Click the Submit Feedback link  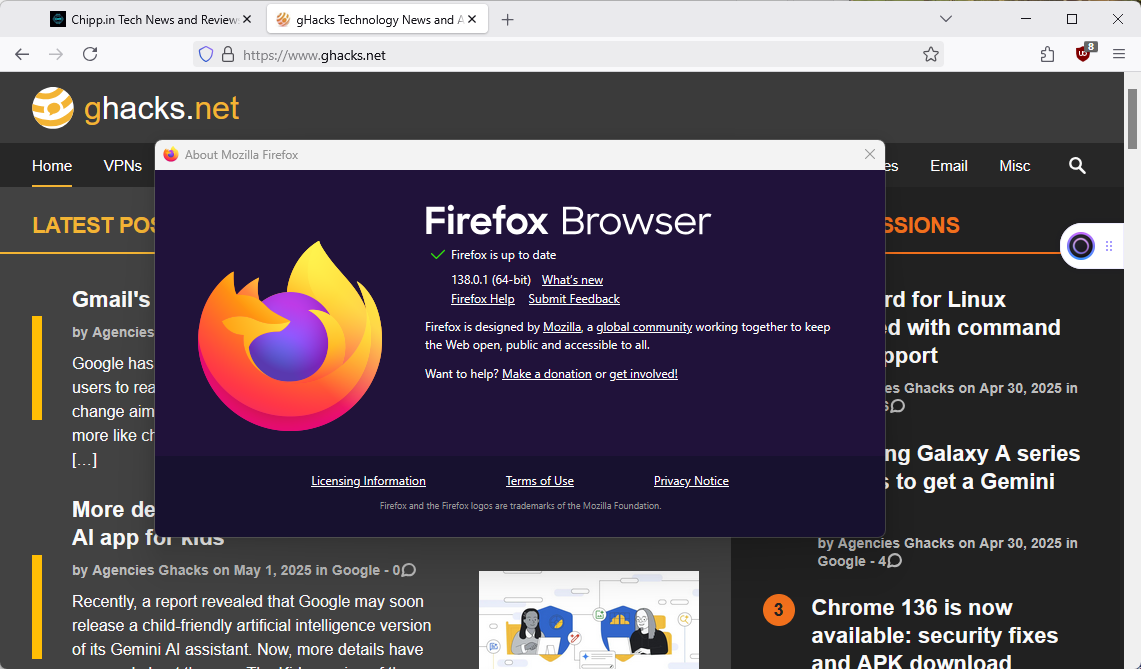(574, 299)
